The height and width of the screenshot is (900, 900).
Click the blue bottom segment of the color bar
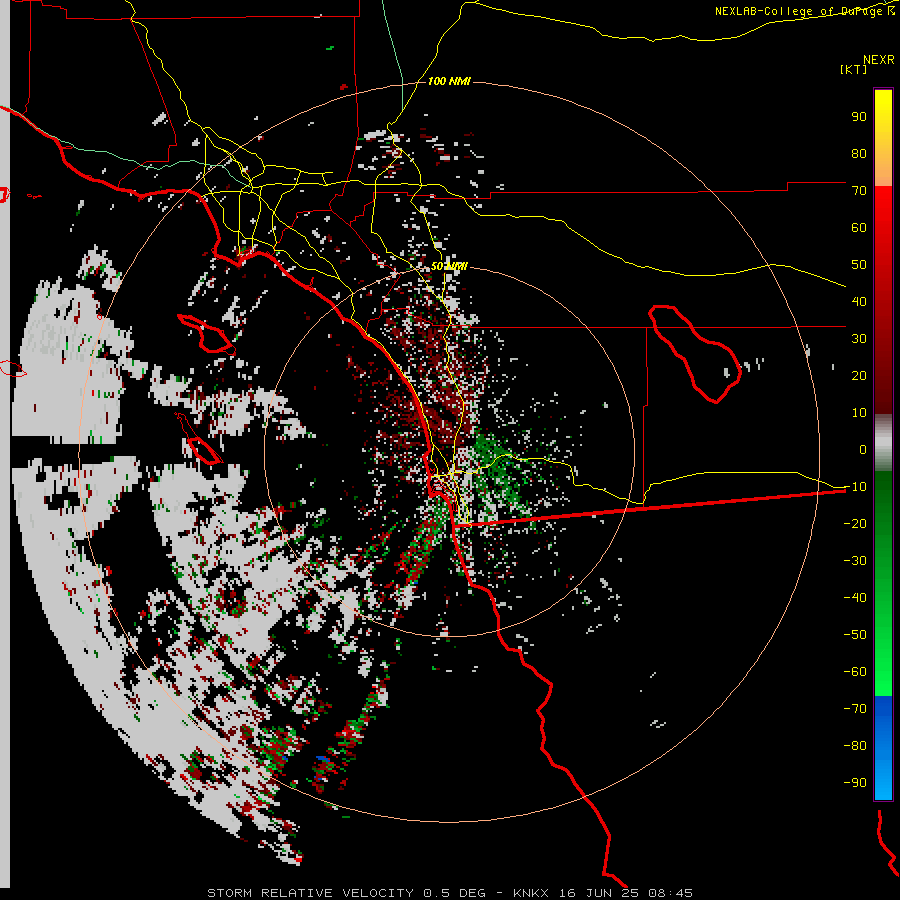pyautogui.click(x=883, y=747)
